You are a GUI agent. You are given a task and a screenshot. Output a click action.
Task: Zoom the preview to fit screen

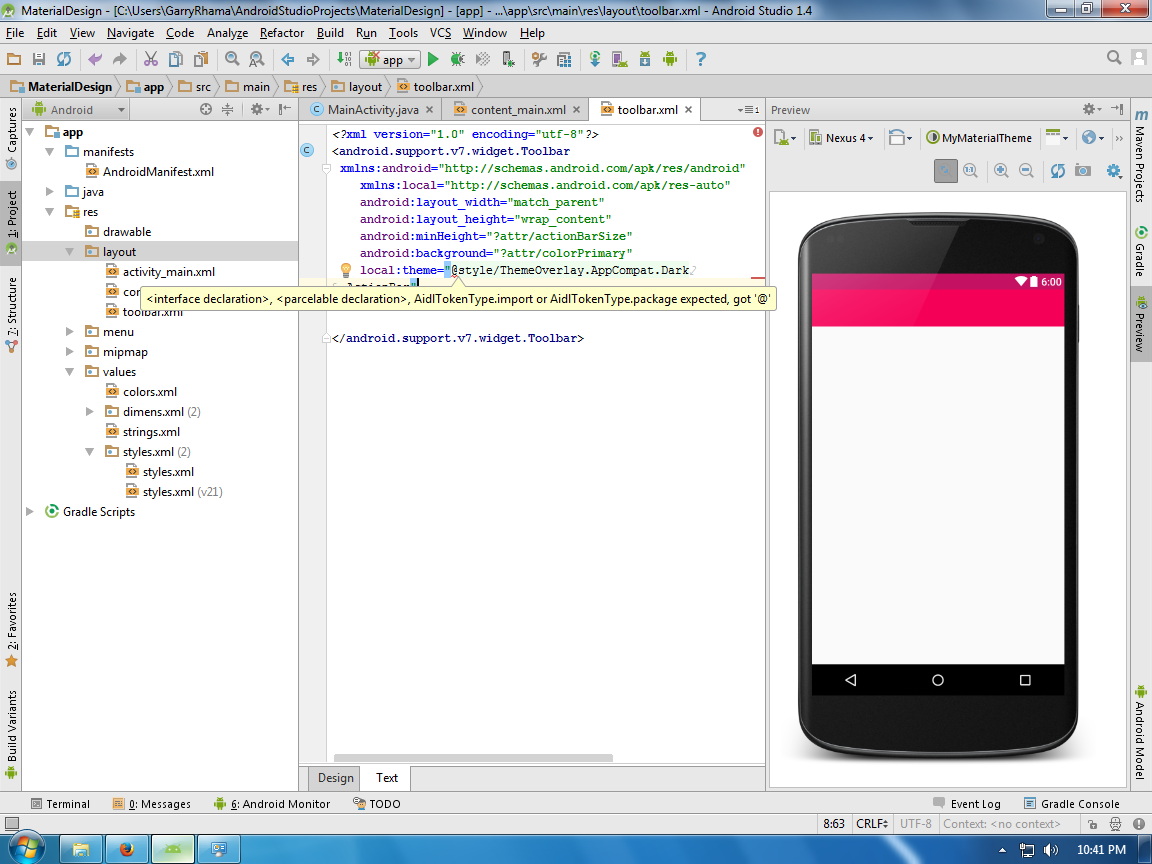(x=946, y=171)
